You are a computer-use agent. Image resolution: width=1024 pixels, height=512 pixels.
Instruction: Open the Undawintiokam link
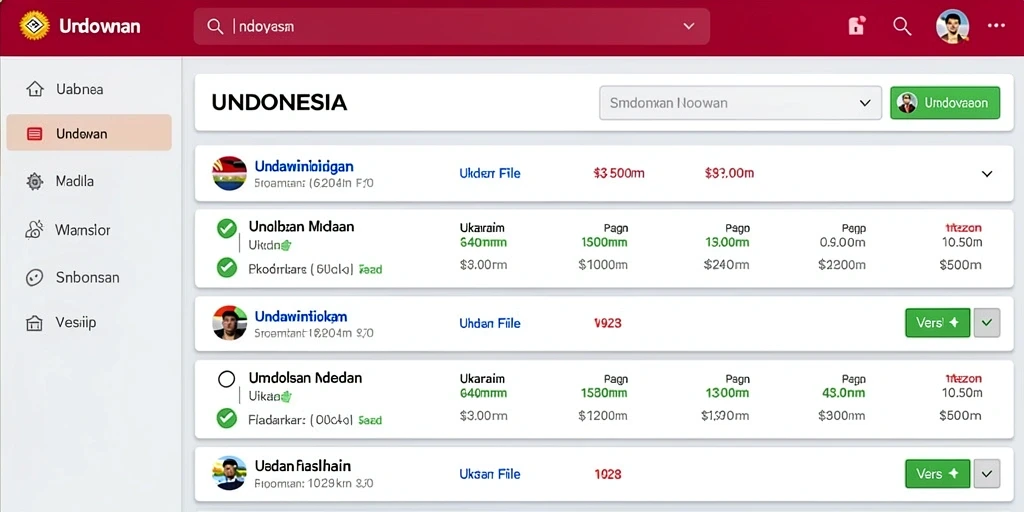tap(300, 317)
